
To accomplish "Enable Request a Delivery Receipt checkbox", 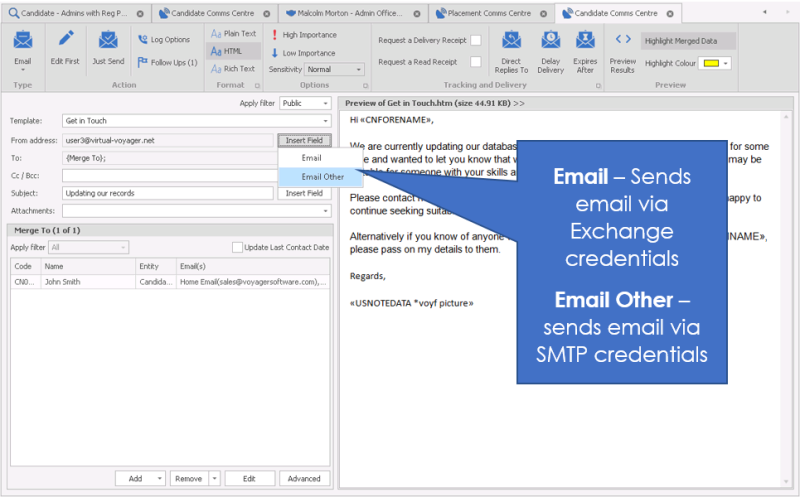I will click(476, 40).
